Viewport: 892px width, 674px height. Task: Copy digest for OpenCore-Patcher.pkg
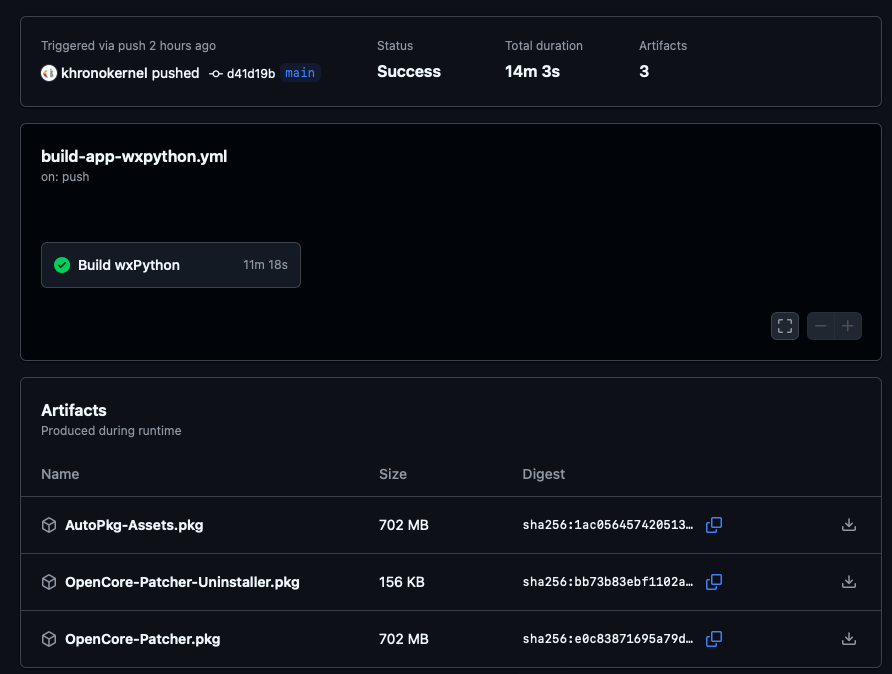pos(714,639)
